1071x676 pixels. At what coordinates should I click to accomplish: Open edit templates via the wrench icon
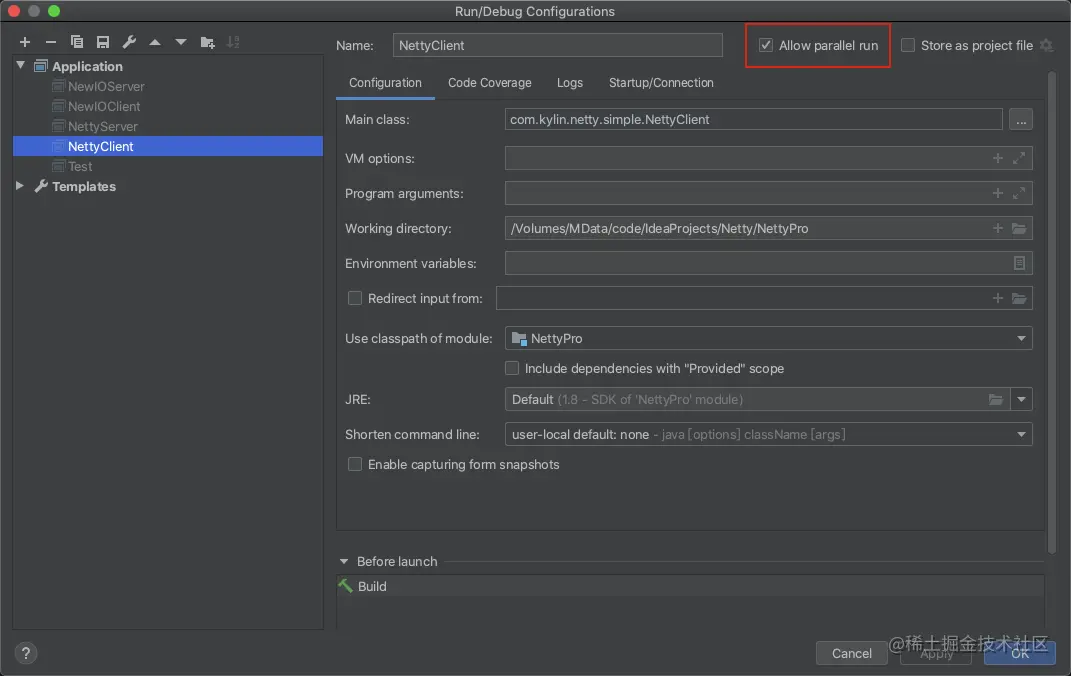(x=129, y=42)
